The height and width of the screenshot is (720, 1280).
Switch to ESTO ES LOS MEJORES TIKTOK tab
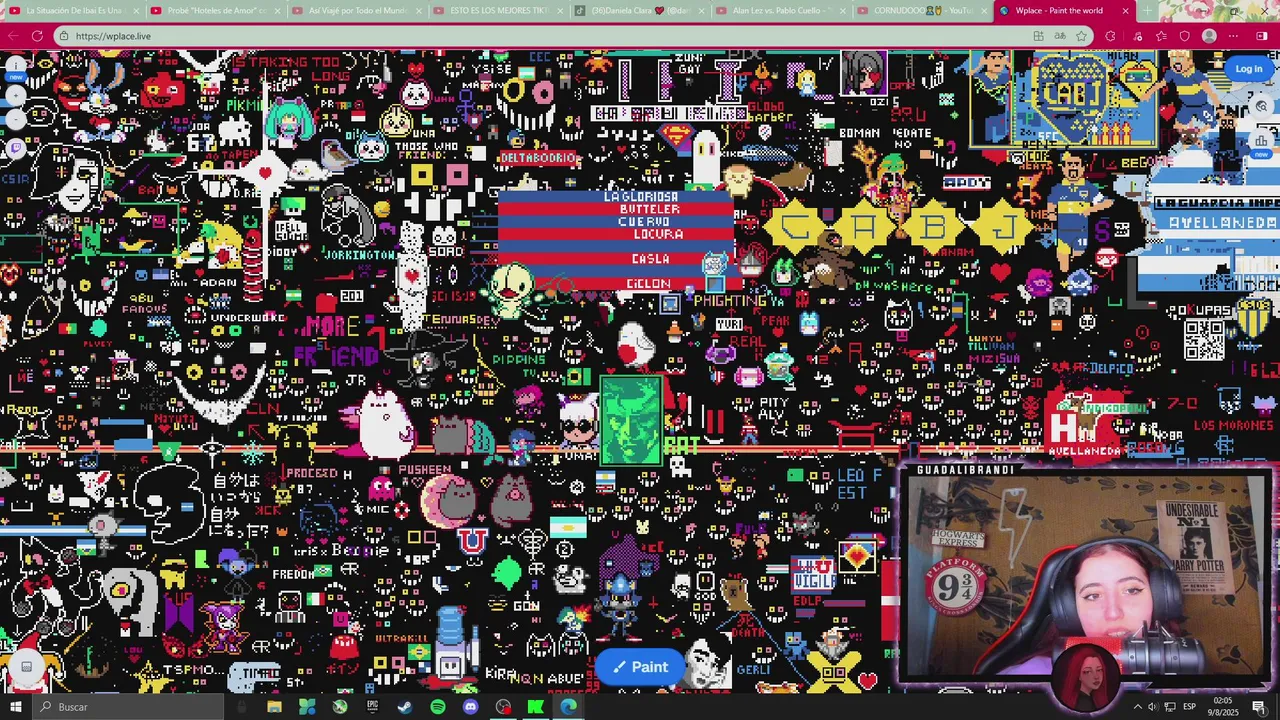tap(498, 11)
